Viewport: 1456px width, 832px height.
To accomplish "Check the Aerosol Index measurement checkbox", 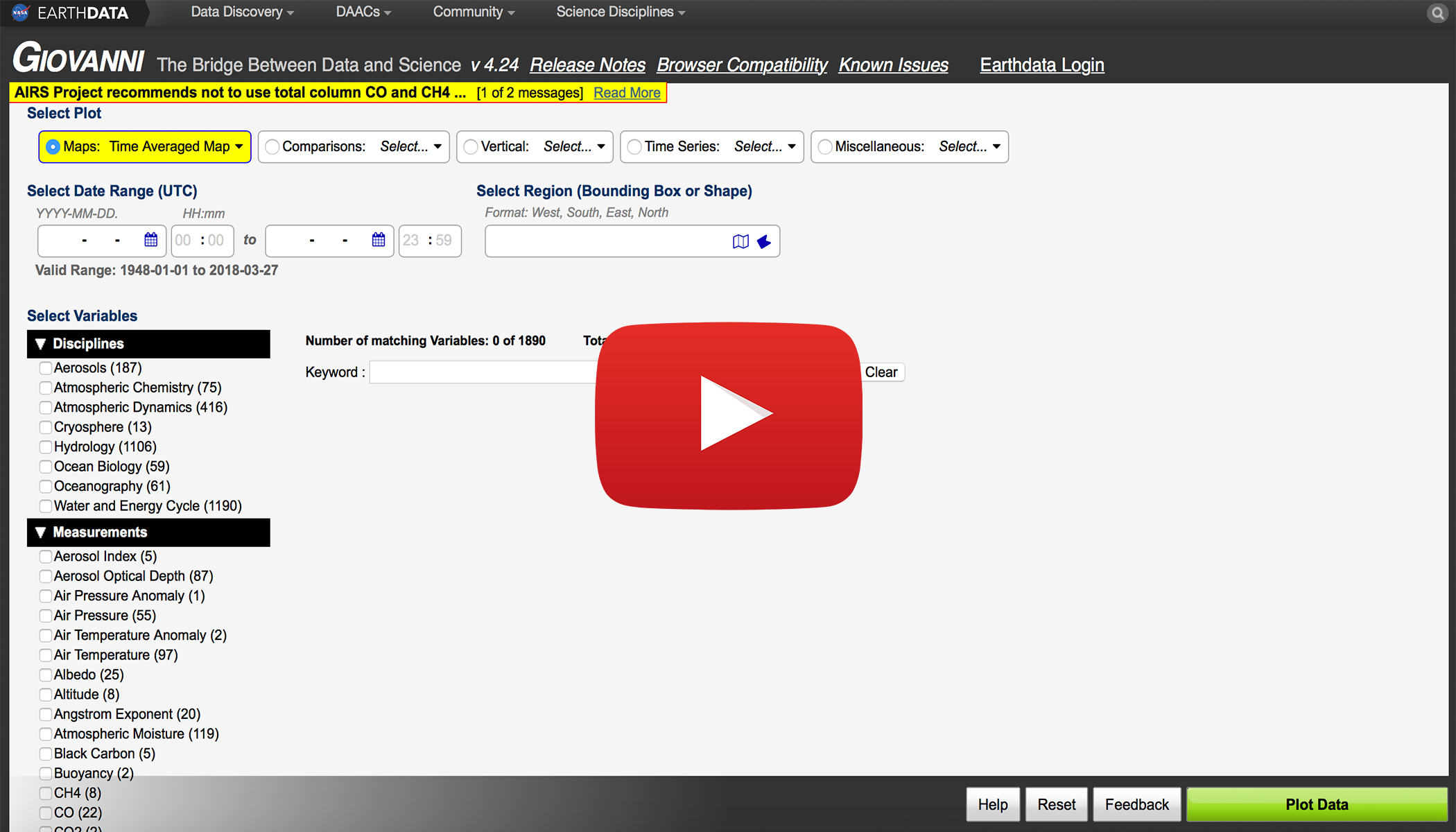I will (x=46, y=557).
